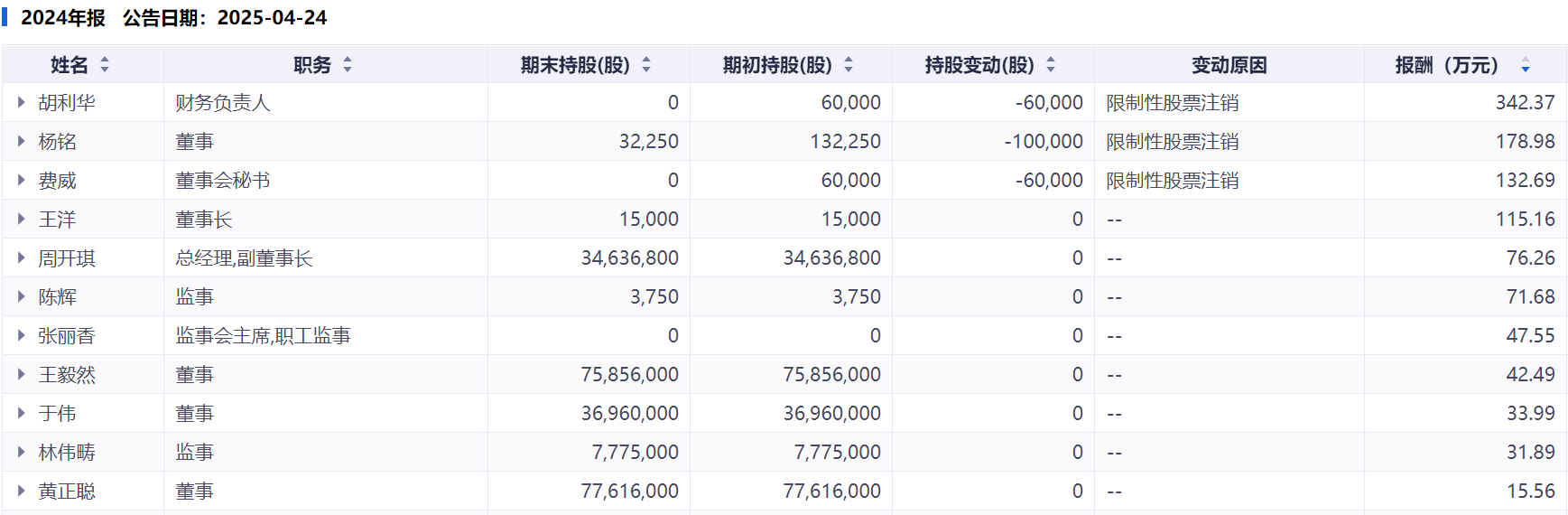Sort by 期初持股(股) arrows
This screenshot has width=1568, height=515.
point(849,65)
